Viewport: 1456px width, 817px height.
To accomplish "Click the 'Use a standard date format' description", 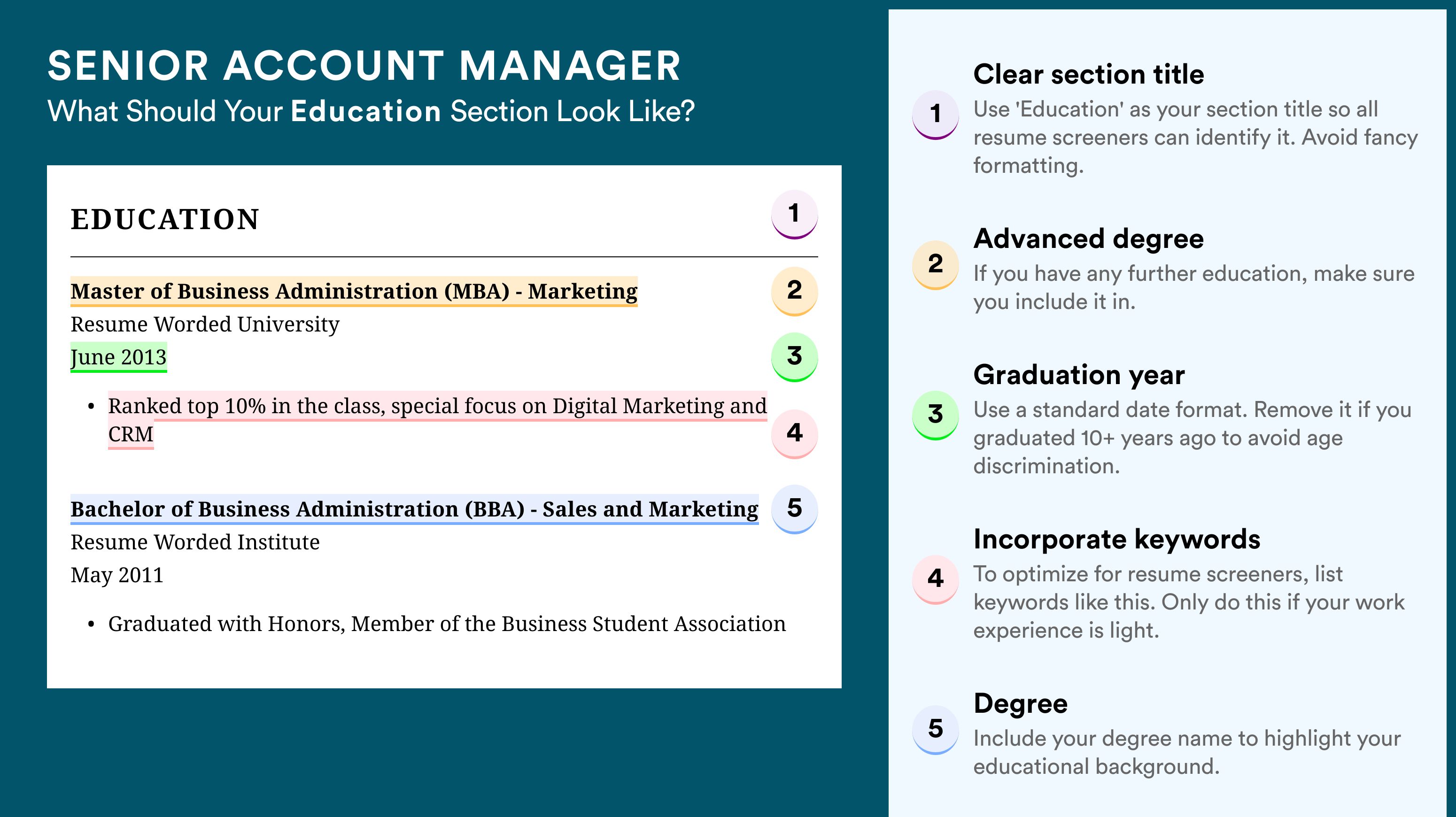I will pyautogui.click(x=1193, y=438).
